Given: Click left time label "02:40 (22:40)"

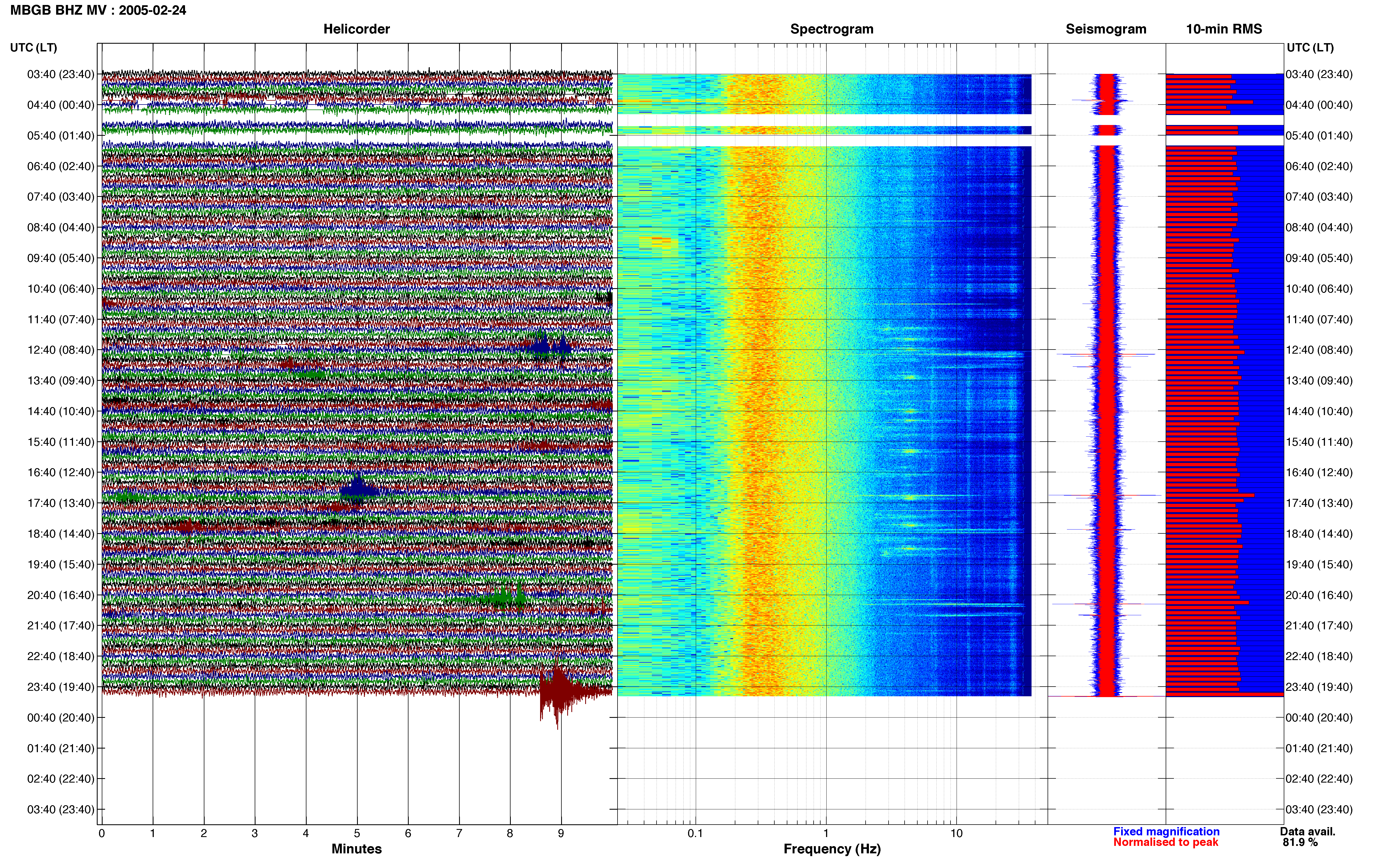Looking at the screenshot, I should coord(61,778).
